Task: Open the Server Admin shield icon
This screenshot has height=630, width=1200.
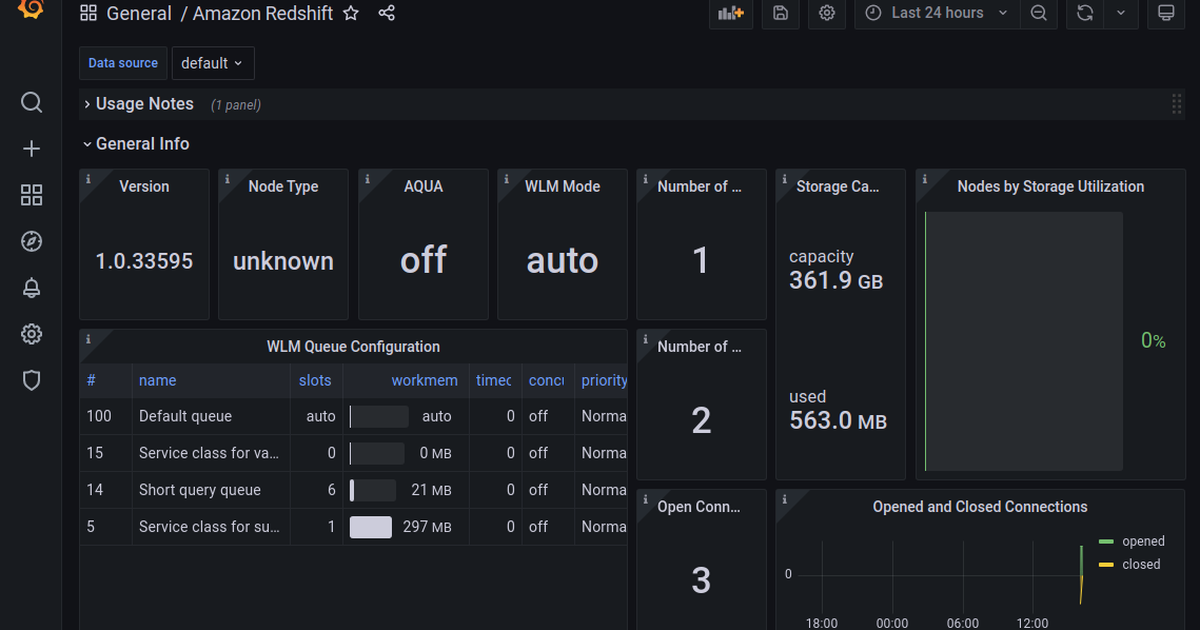Action: pyautogui.click(x=31, y=380)
